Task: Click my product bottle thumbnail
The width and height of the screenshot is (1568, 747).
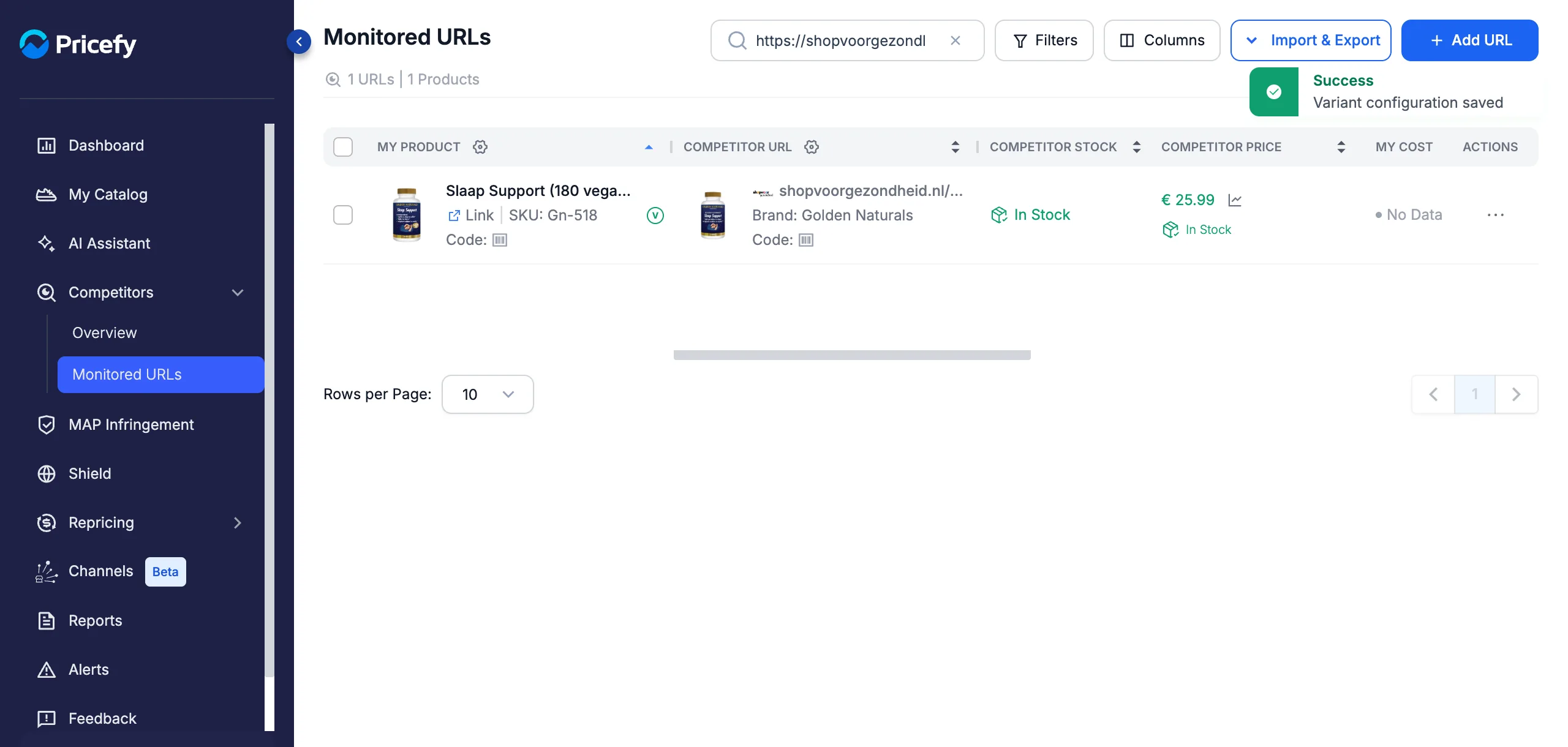Action: point(407,215)
